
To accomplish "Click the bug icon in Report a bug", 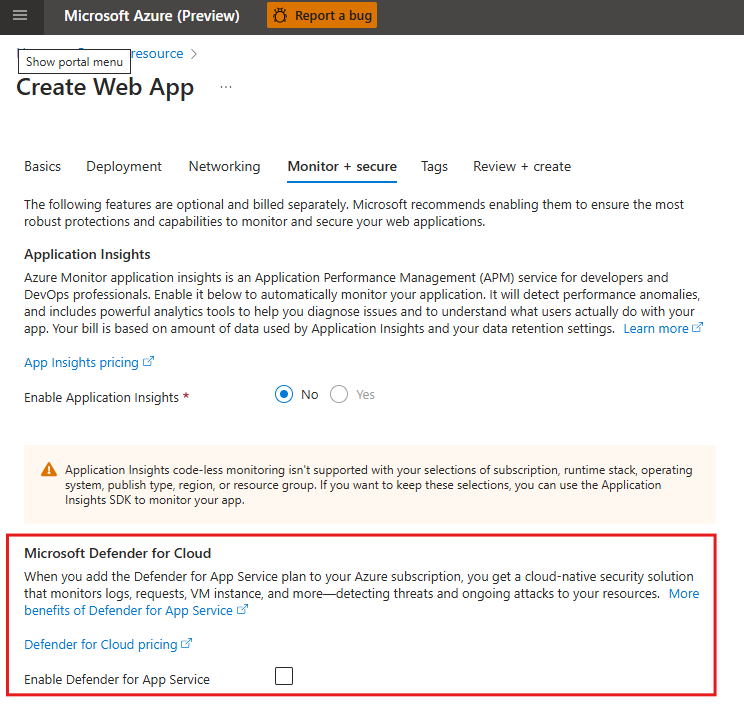I will 280,16.
